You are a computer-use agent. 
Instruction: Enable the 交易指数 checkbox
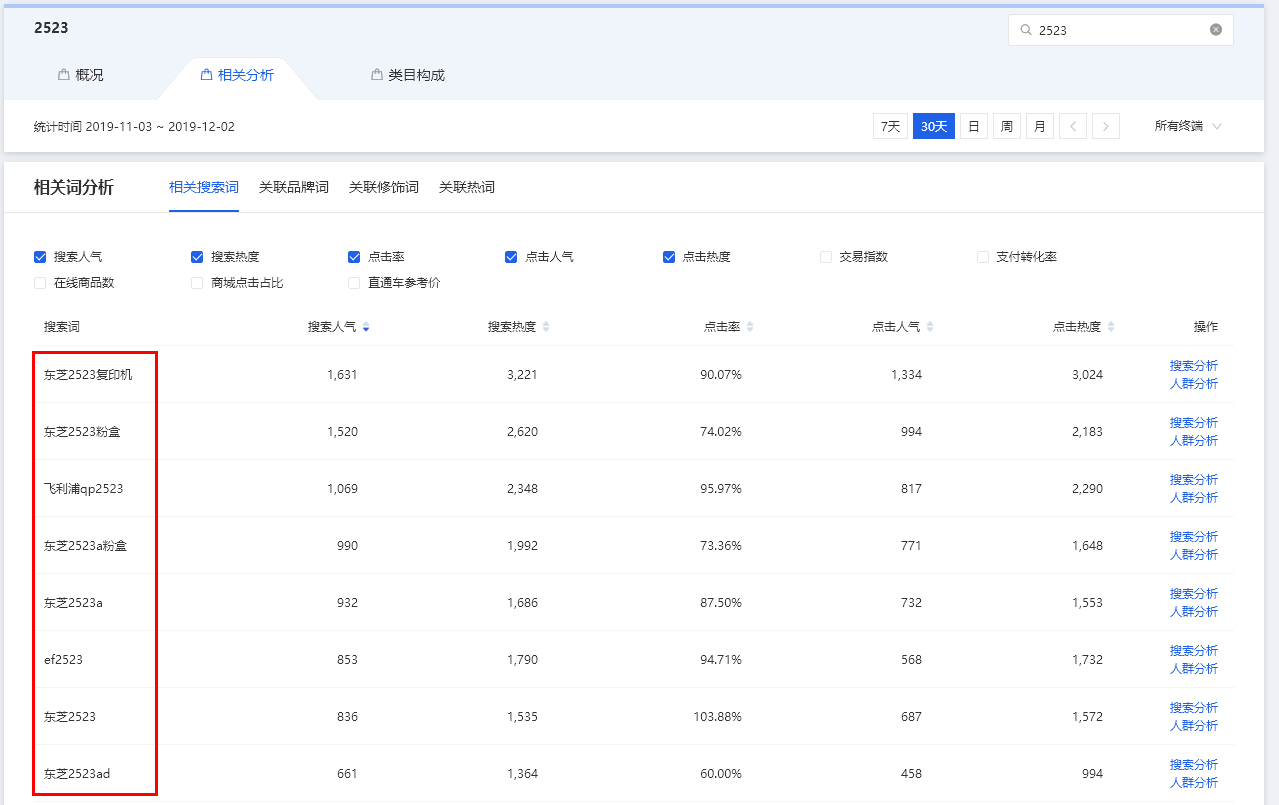coord(826,257)
